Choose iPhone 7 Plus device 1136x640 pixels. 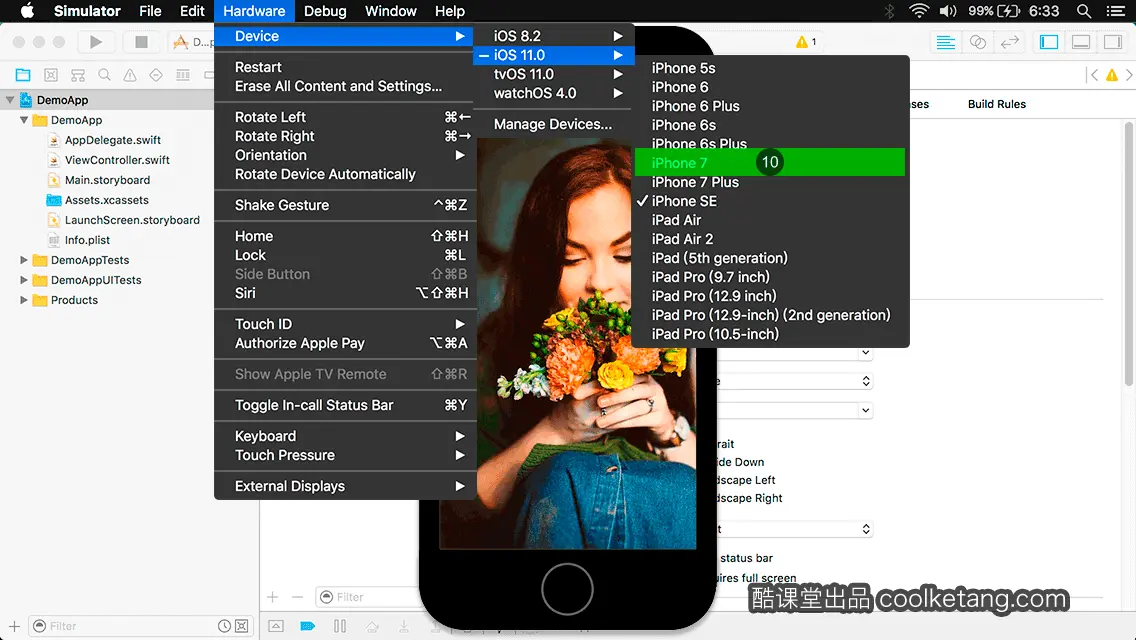769,182
